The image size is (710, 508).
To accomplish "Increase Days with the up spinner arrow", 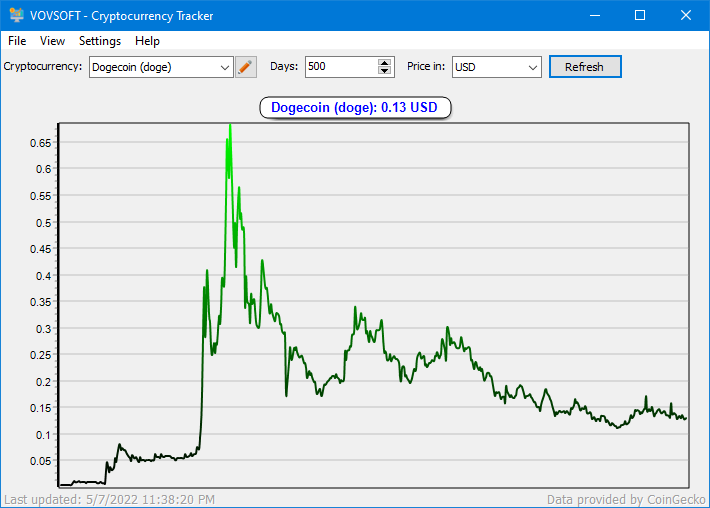I will 384,63.
